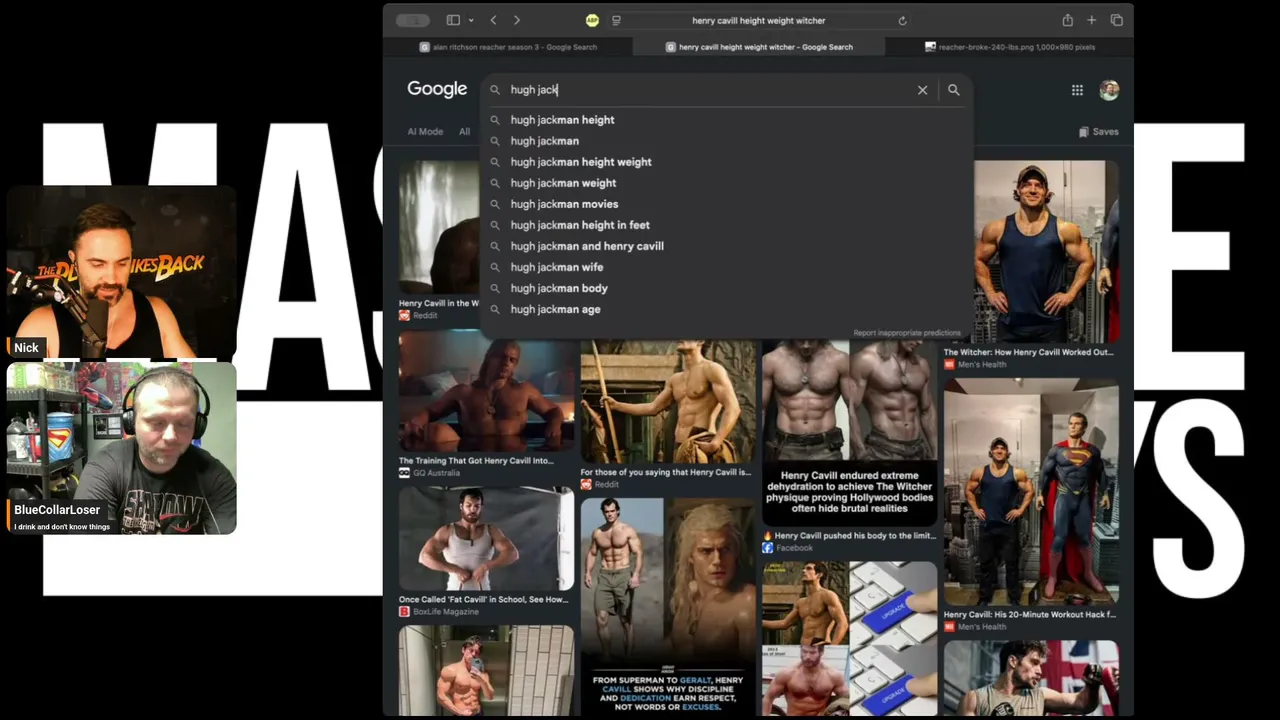Open 'For those of you saying that Henry Cavill' image

668,402
